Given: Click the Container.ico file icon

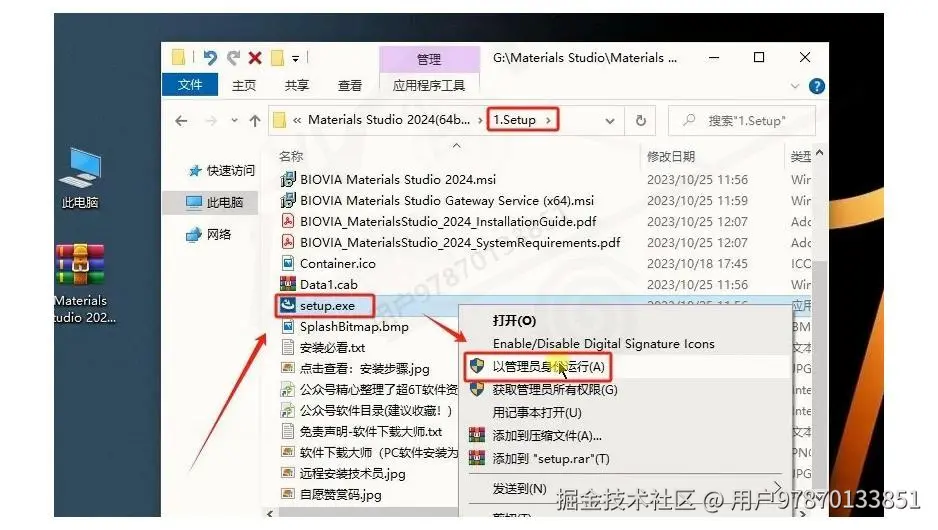Looking at the screenshot, I should pyautogui.click(x=288, y=263).
